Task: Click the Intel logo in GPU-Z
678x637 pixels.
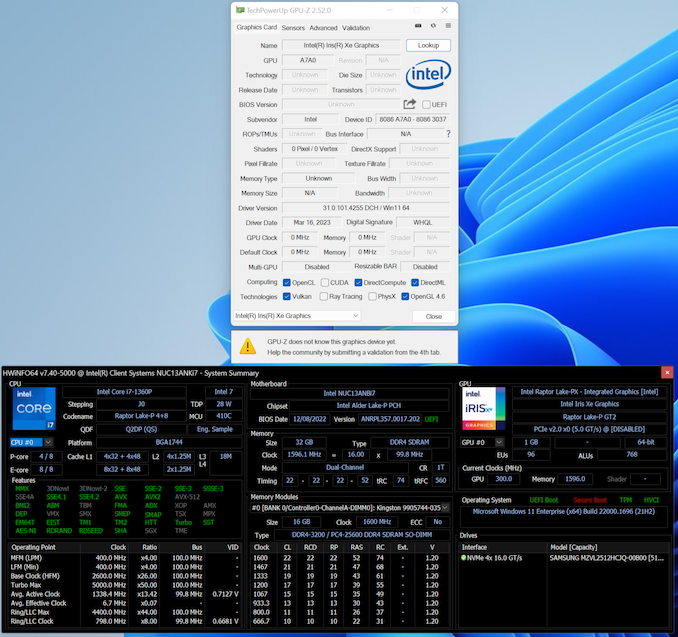Action: pos(428,73)
